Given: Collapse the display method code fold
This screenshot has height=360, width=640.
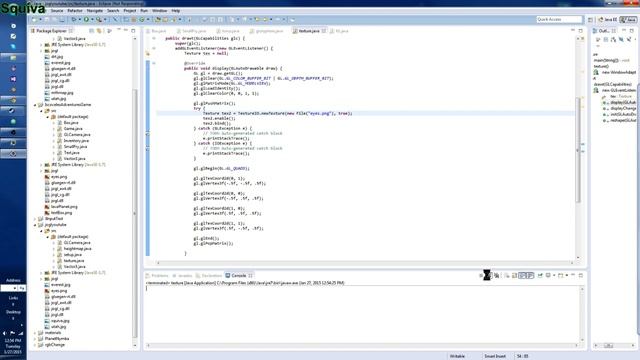Looking at the screenshot, I should coord(154,63).
